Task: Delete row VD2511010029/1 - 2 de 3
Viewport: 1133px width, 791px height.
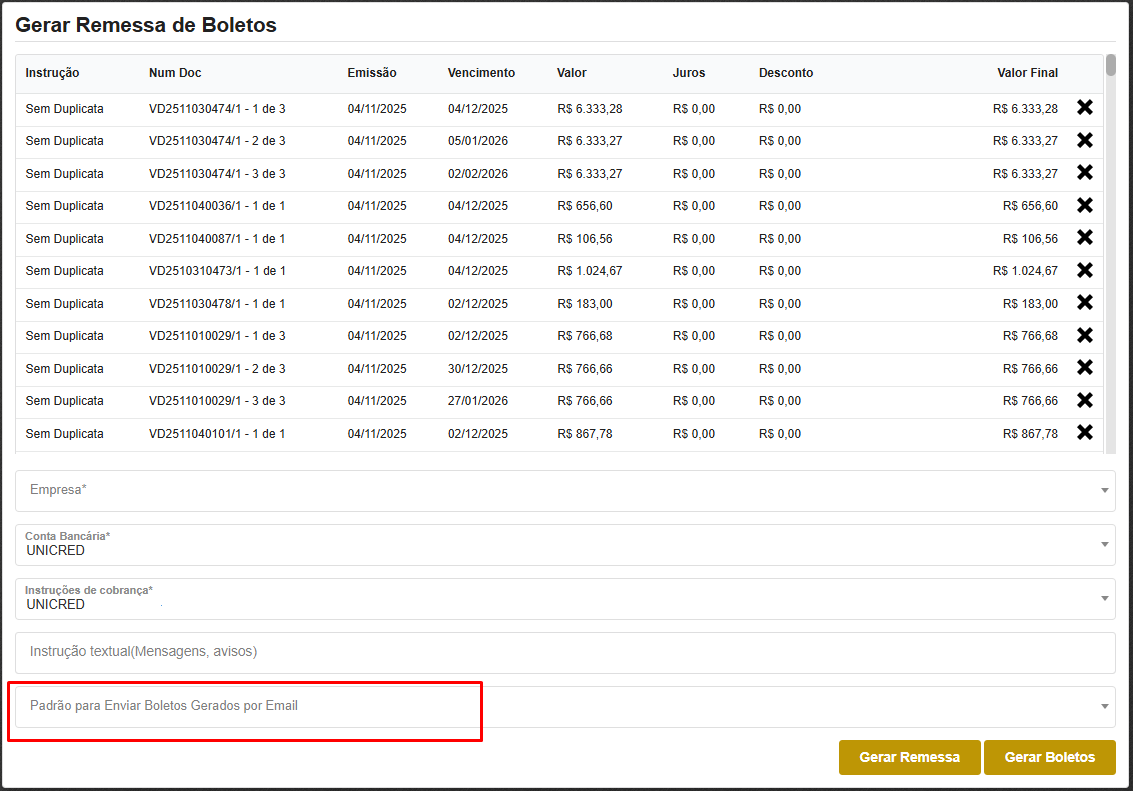Action: (1084, 368)
